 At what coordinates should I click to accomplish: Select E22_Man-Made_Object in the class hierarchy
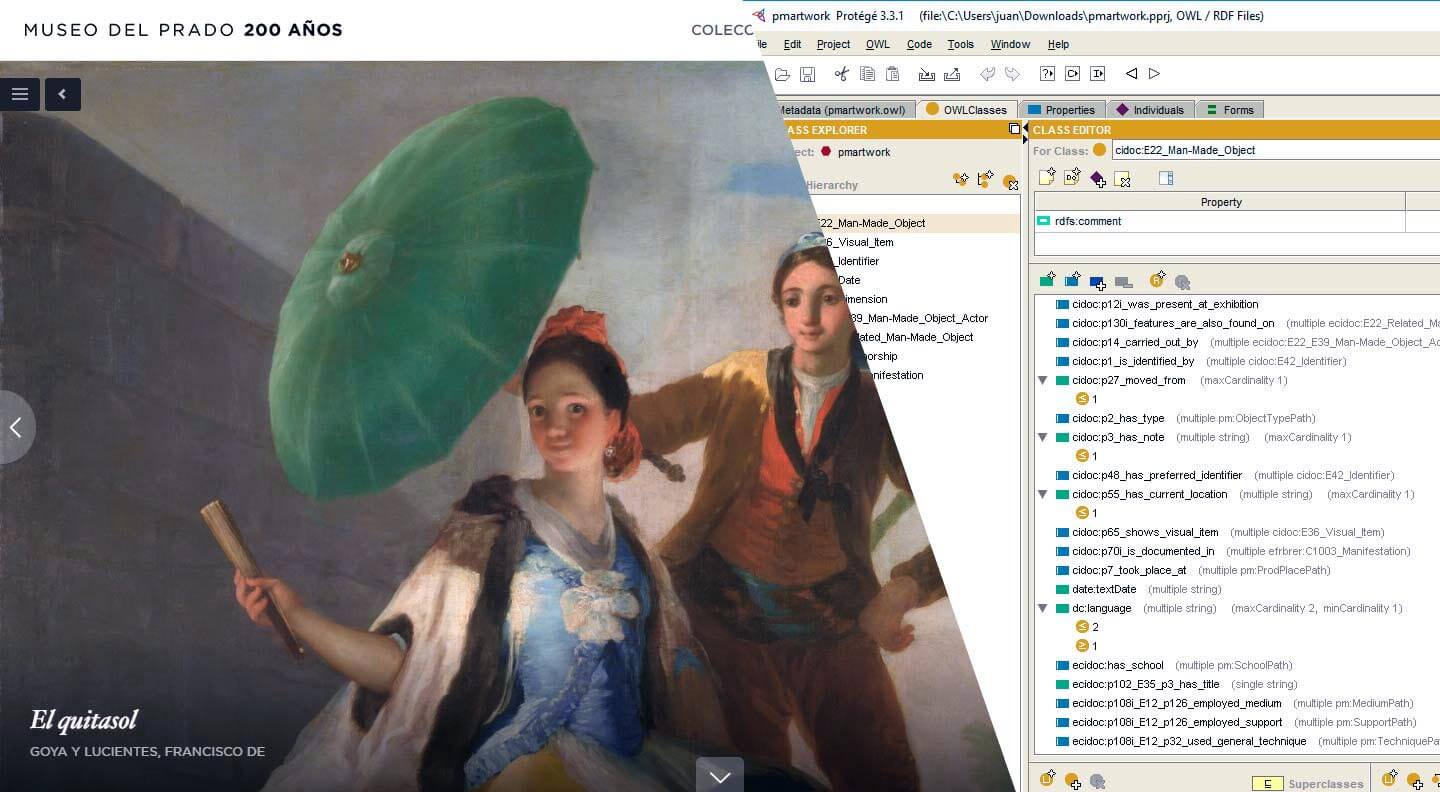tap(872, 223)
